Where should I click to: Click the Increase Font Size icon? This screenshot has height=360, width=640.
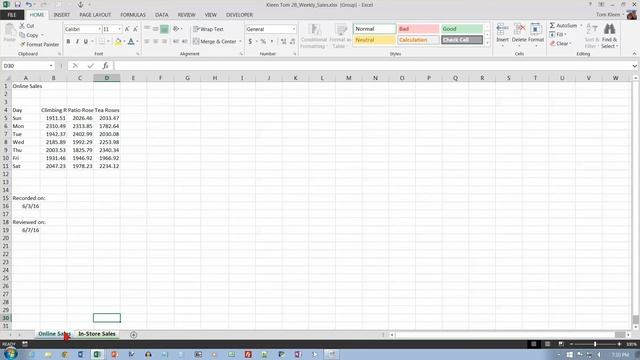[127, 29]
